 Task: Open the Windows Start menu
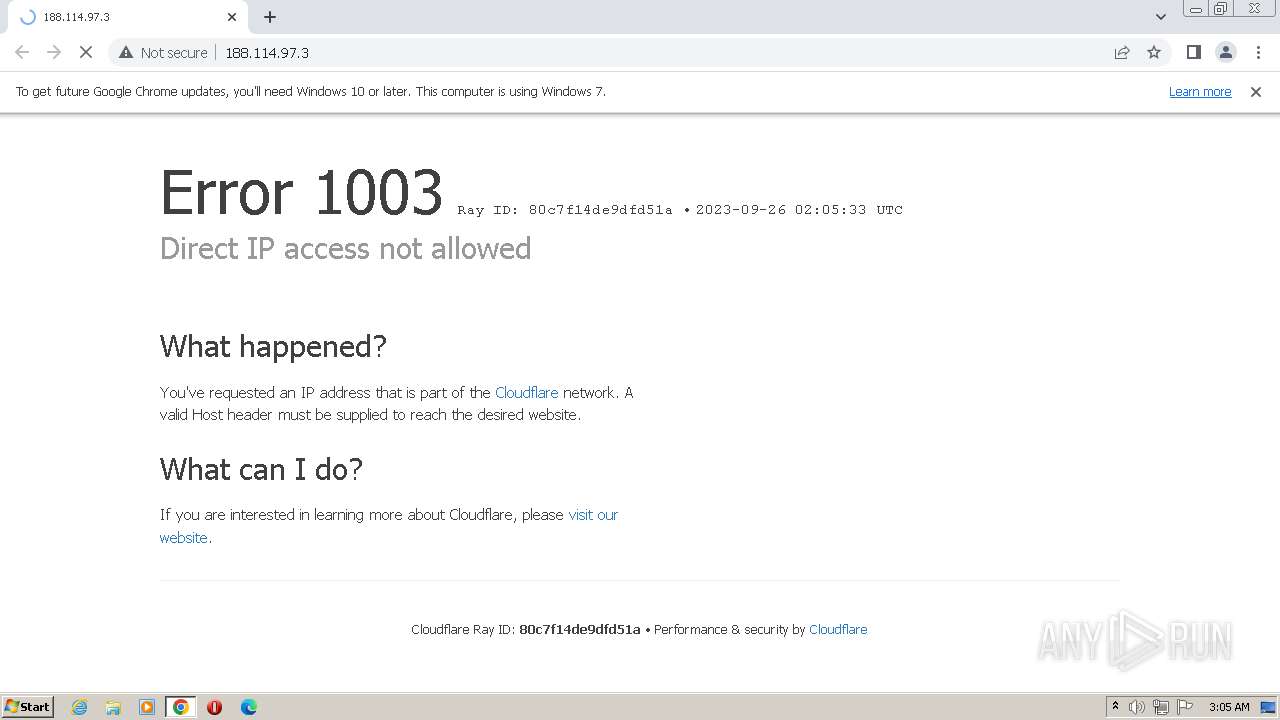click(28, 706)
